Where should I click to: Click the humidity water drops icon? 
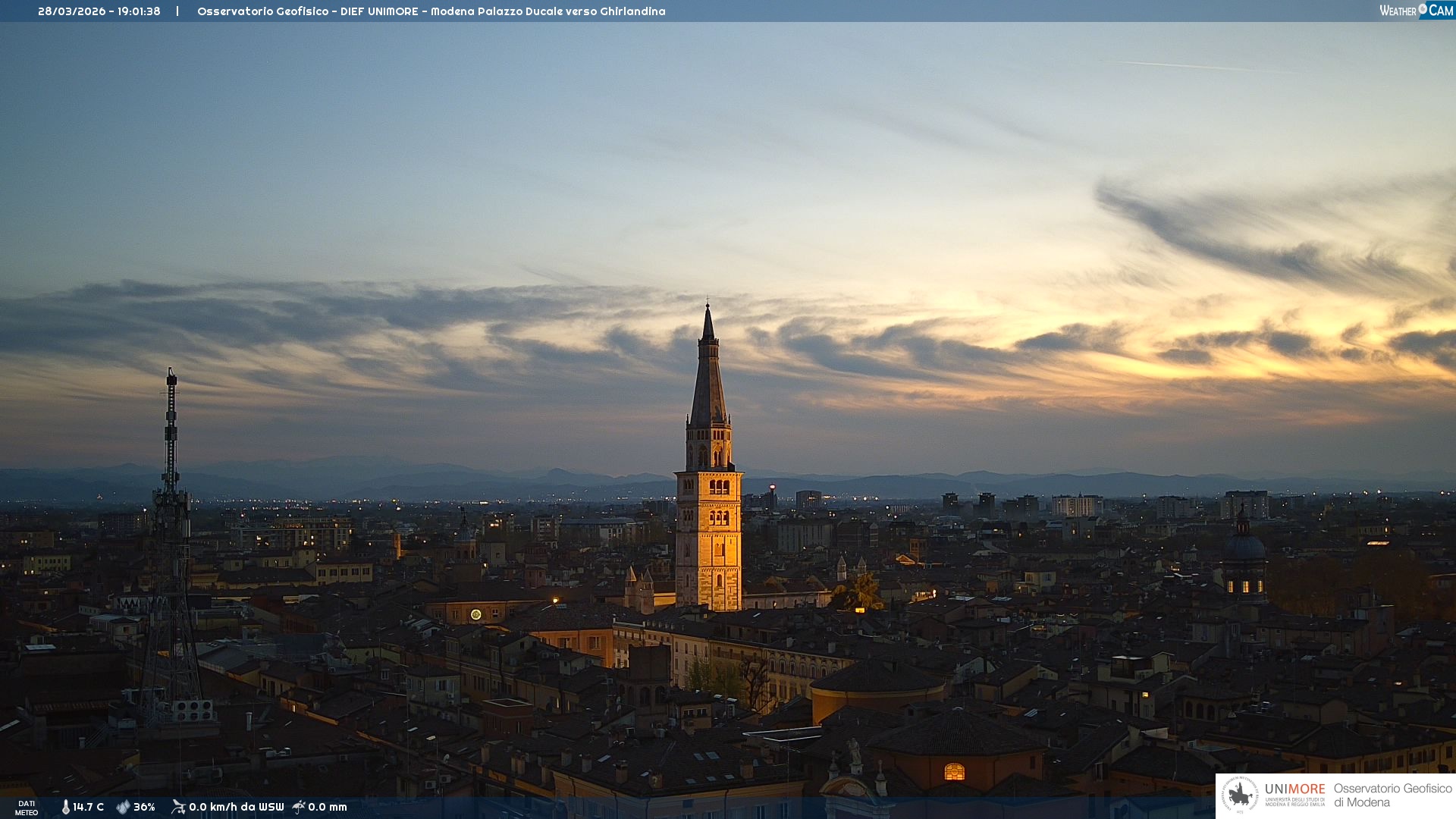(x=123, y=807)
